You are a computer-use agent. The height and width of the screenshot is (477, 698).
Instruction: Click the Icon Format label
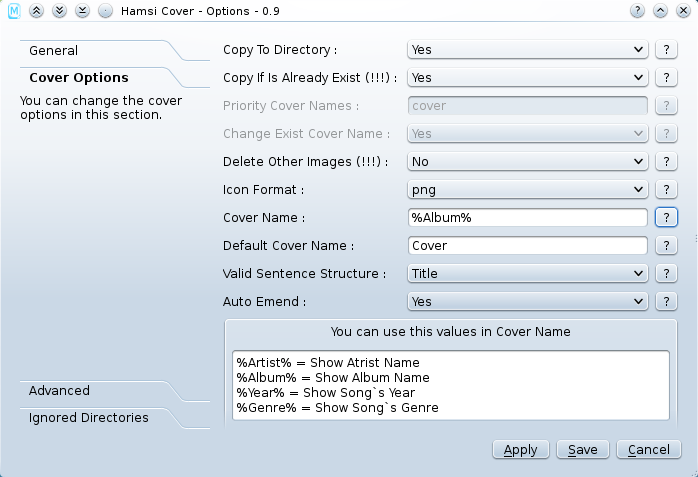point(264,190)
